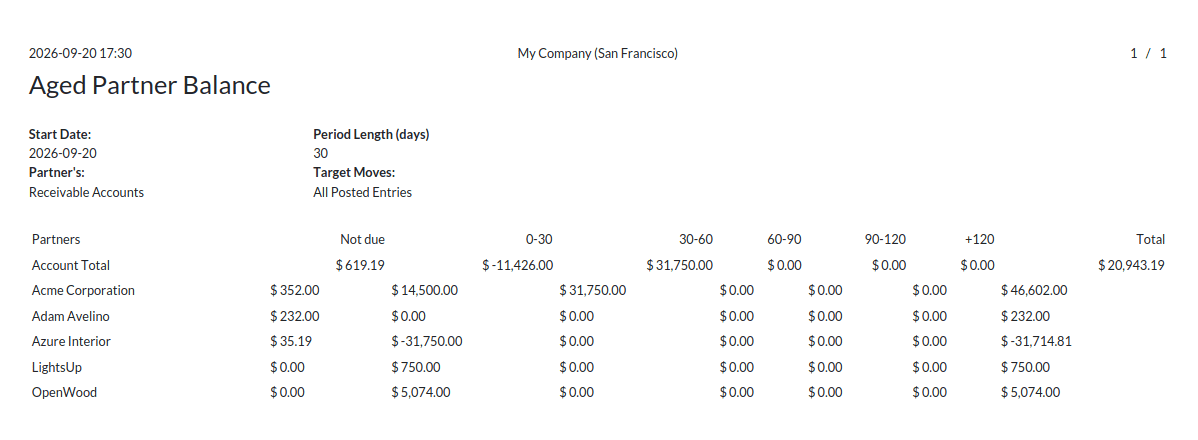This screenshot has height=440, width=1198.
Task: Click the Partners column header
Action: 56,239
